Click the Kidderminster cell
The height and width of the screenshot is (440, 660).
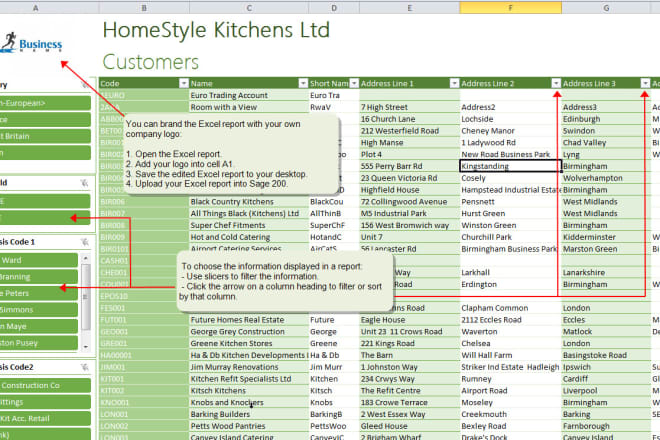tap(606, 237)
